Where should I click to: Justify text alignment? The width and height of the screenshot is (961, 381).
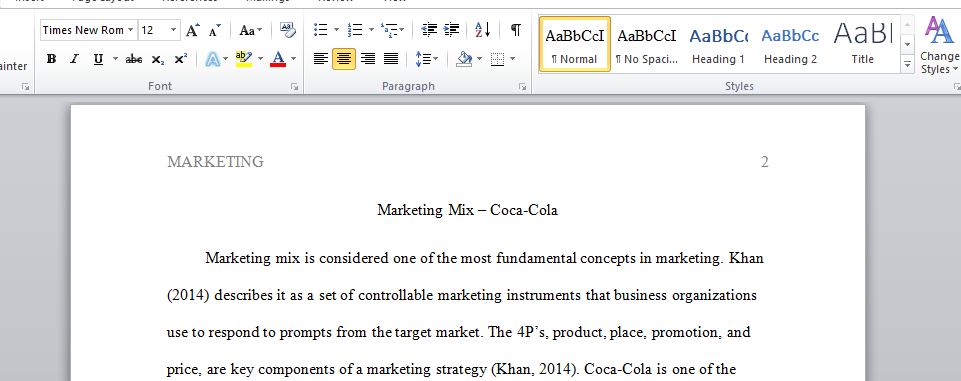(391, 59)
